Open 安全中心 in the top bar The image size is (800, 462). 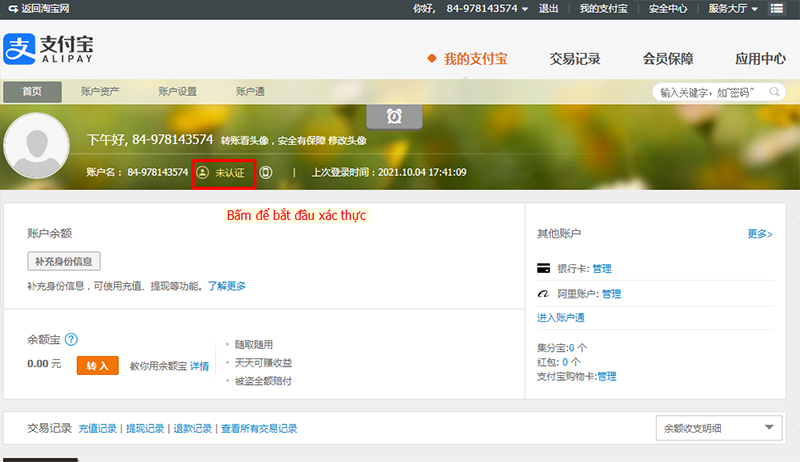click(668, 9)
